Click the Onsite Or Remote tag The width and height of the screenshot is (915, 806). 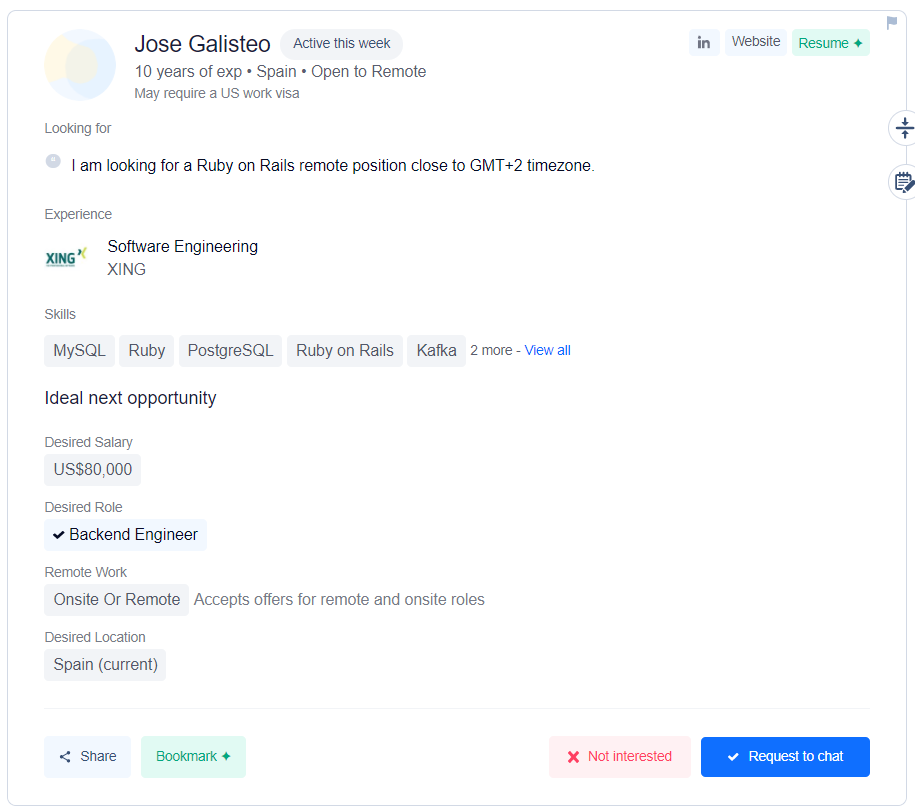point(116,600)
